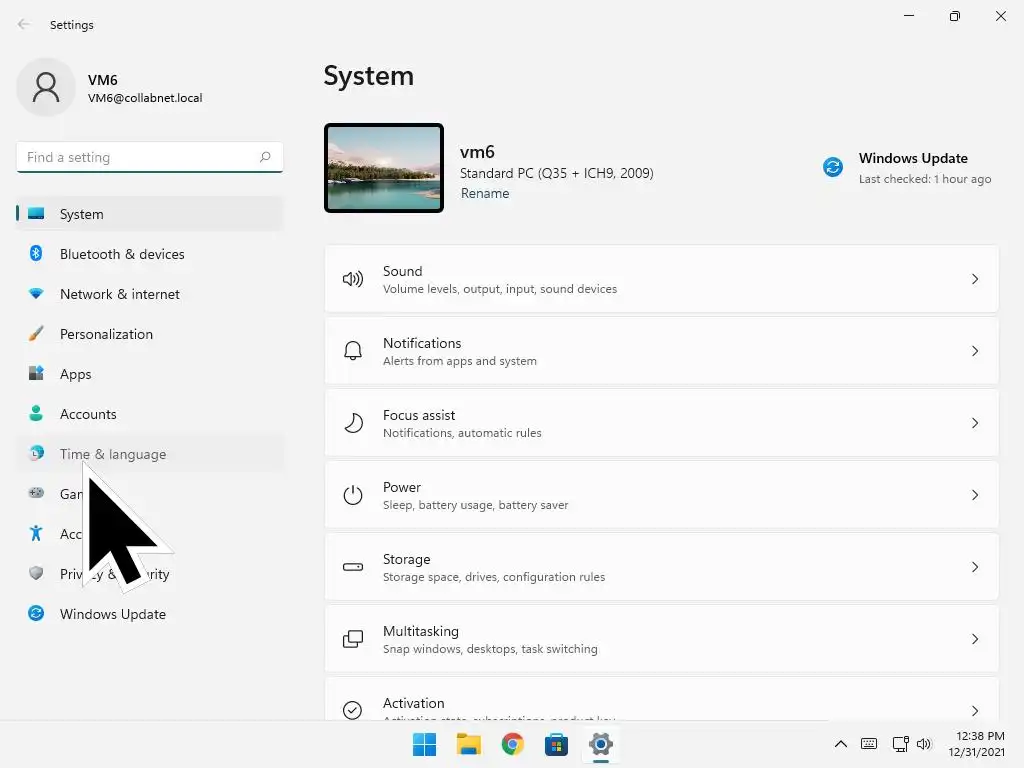The image size is (1024, 768).
Task: Expand Focus assist chevron
Action: (974, 423)
